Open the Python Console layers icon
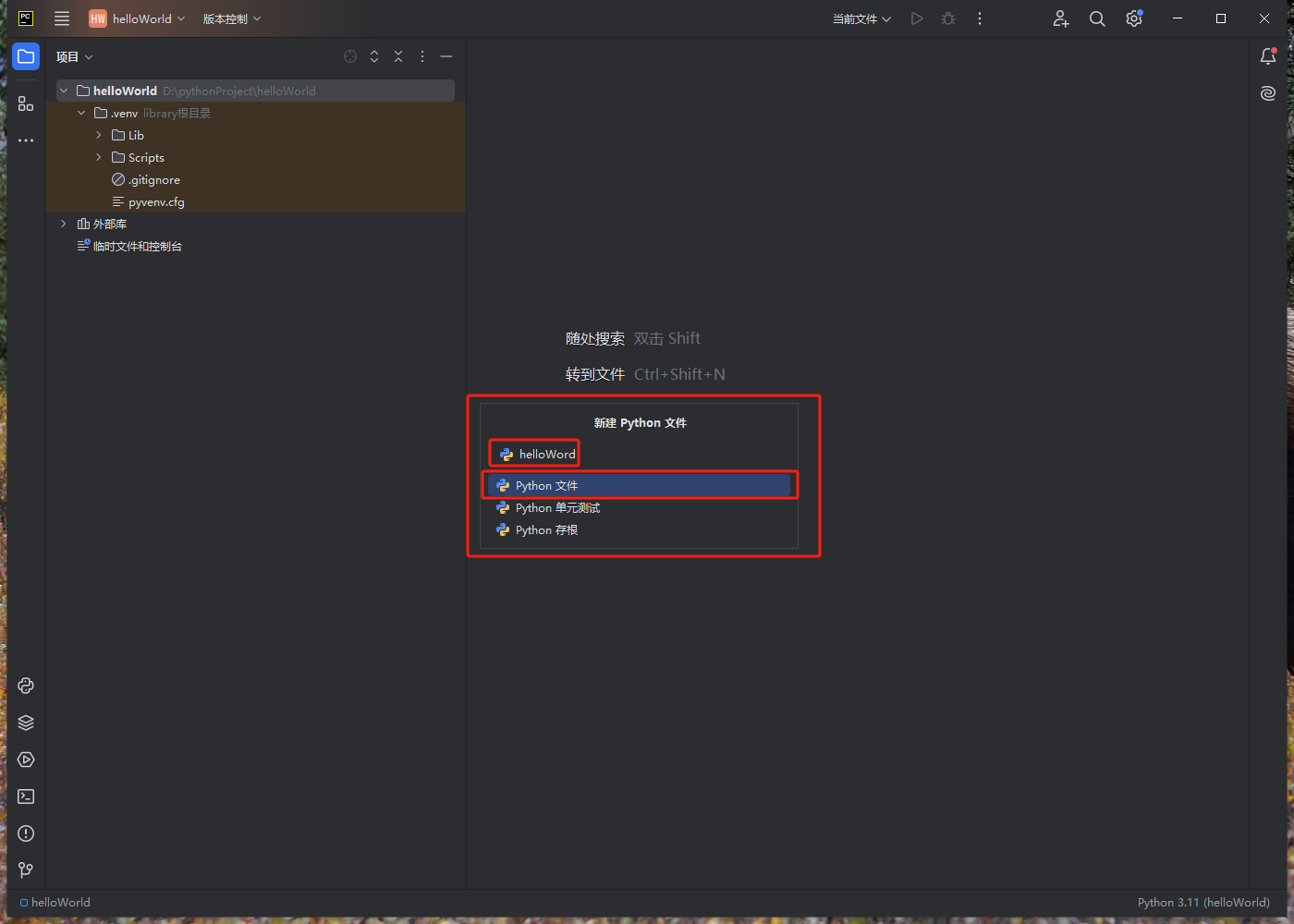 (x=26, y=723)
